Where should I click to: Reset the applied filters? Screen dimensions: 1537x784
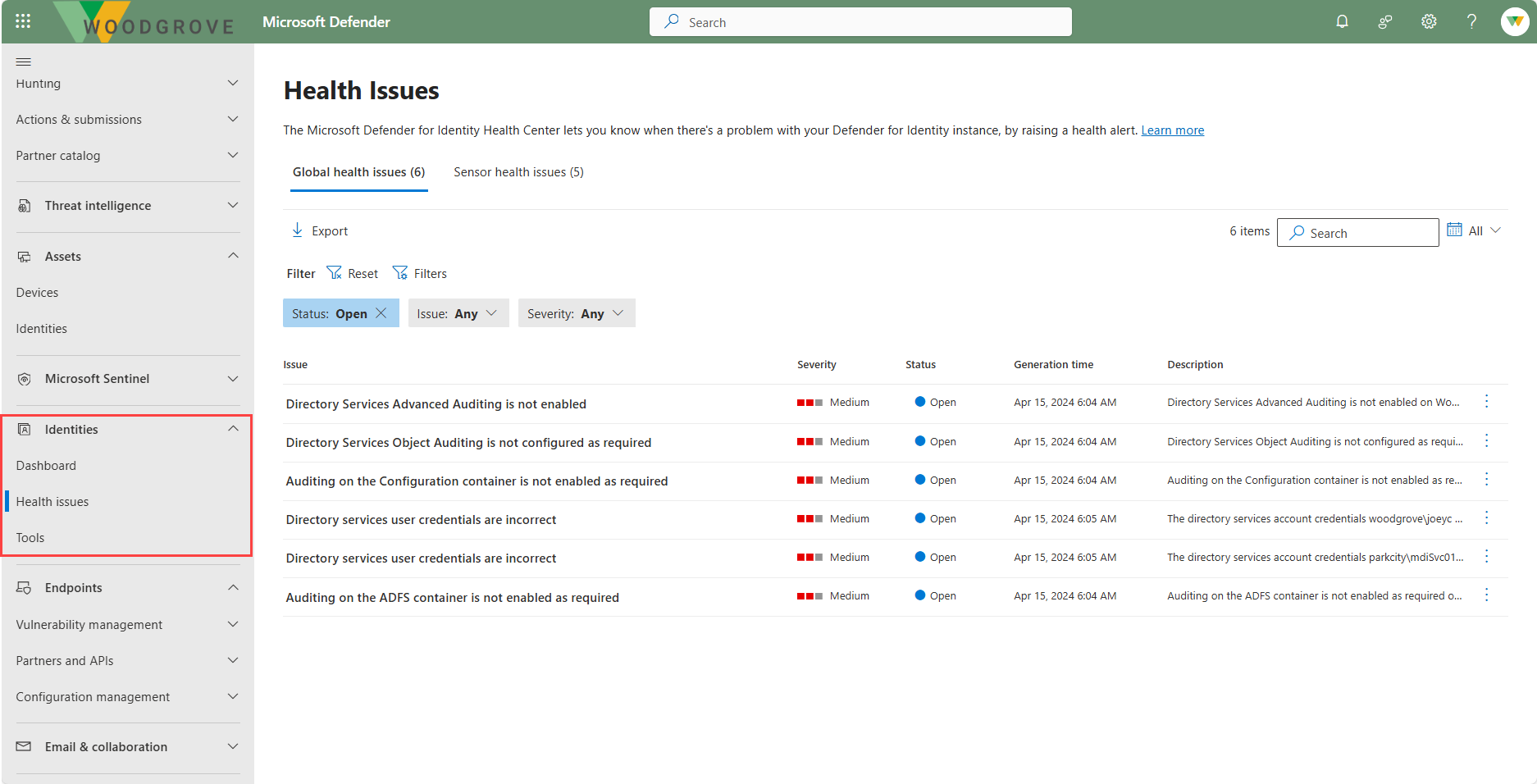click(353, 273)
